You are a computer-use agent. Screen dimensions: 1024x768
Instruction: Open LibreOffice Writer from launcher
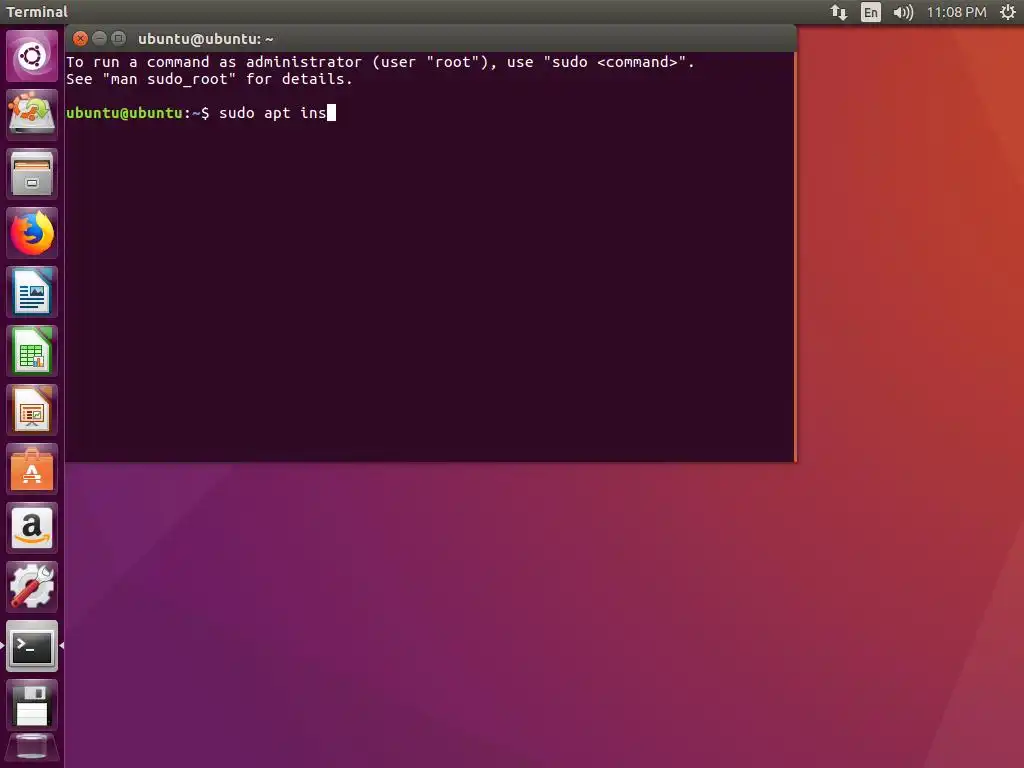tap(31, 292)
